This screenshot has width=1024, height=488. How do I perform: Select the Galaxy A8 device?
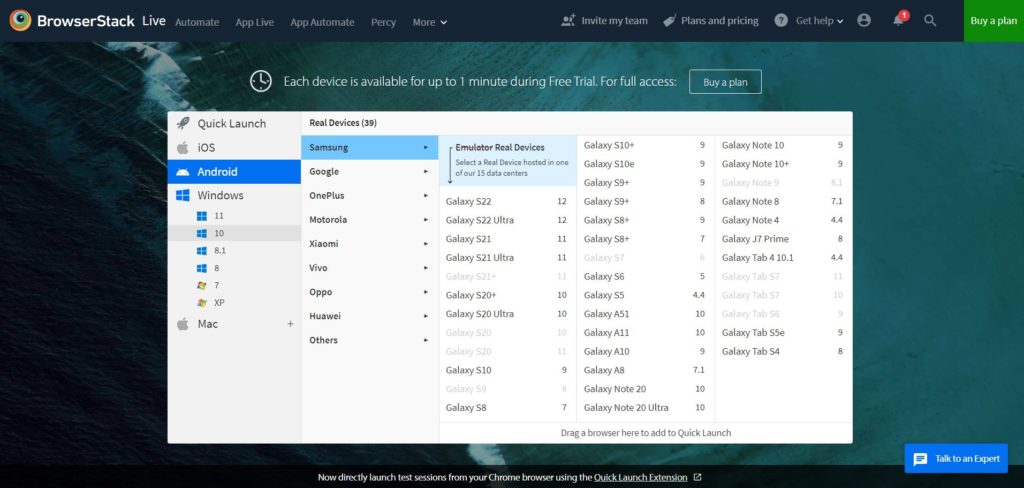(x=645, y=370)
